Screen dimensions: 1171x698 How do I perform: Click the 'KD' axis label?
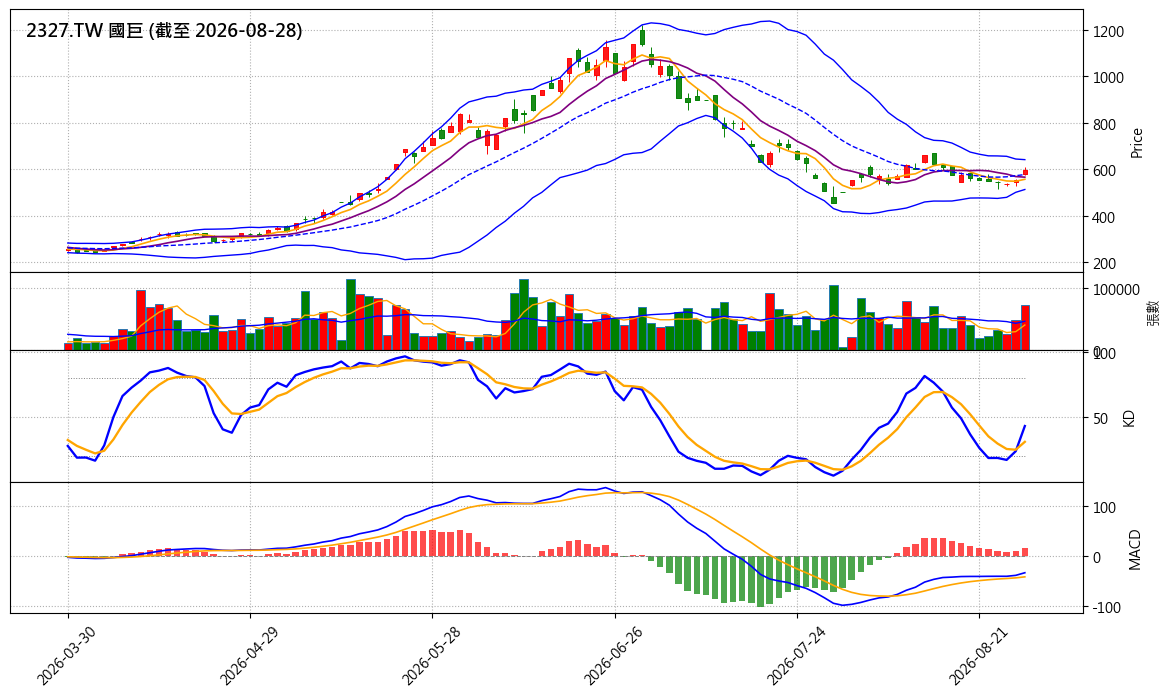[x=1128, y=417]
